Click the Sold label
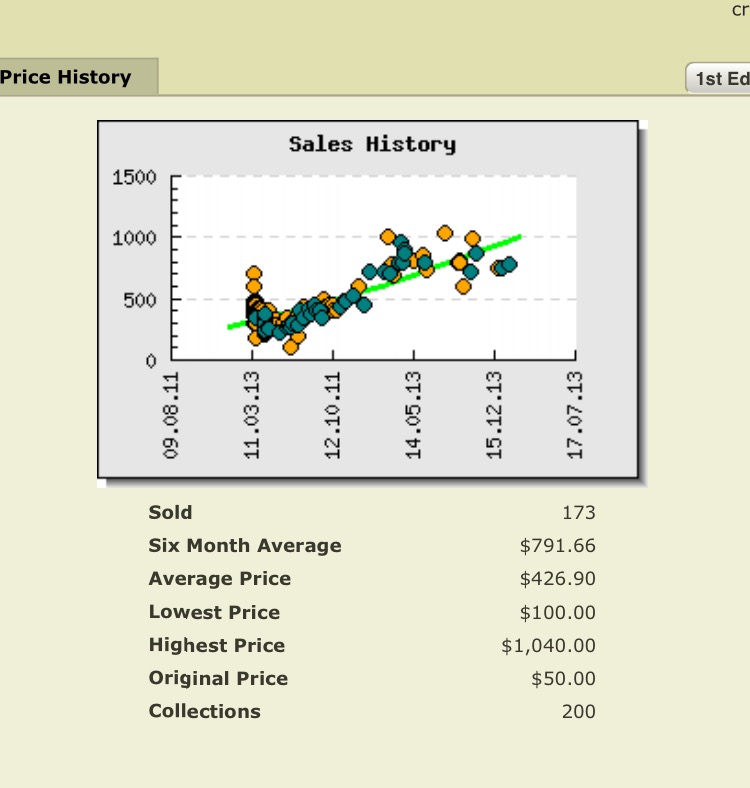Screen dimensions: 750x788 click(x=170, y=513)
